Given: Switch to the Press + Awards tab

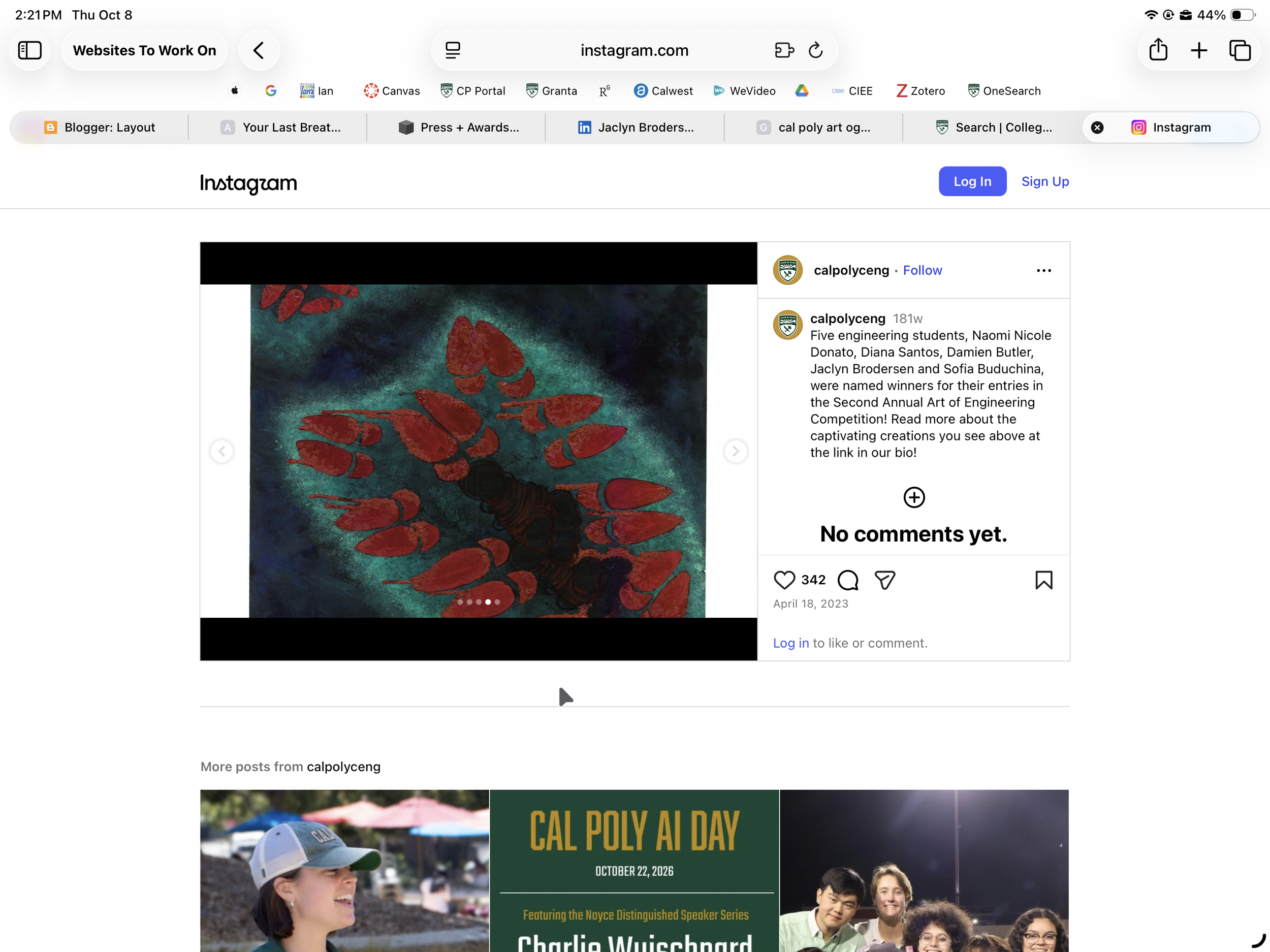Looking at the screenshot, I should [x=459, y=128].
